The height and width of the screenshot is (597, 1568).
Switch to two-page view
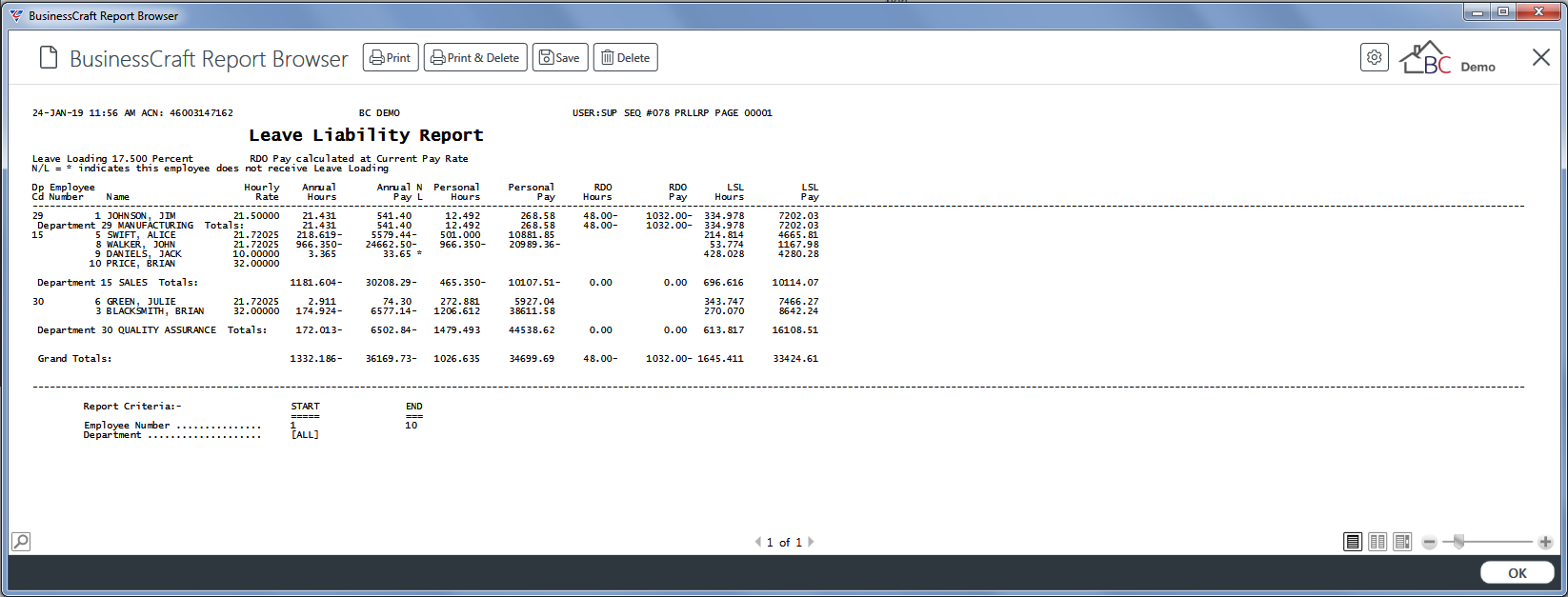click(1377, 542)
